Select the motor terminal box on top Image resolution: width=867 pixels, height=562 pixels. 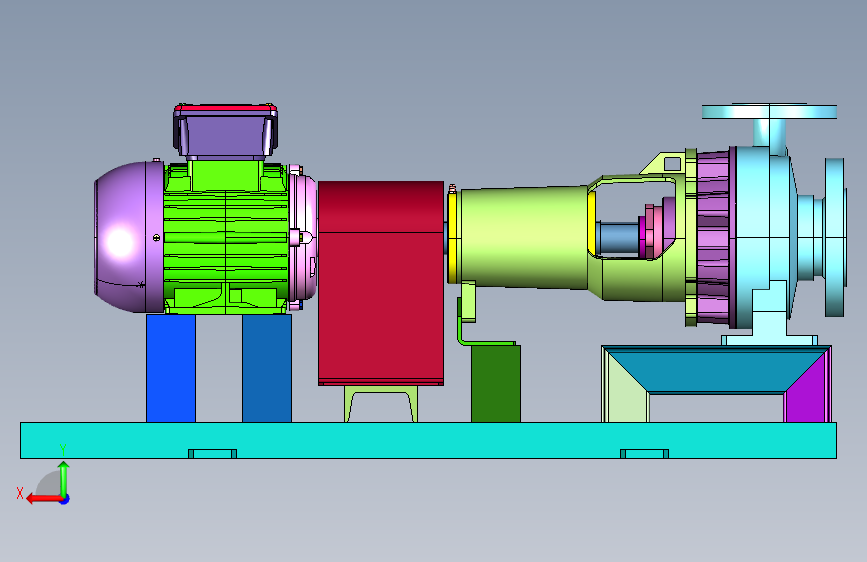(225, 130)
